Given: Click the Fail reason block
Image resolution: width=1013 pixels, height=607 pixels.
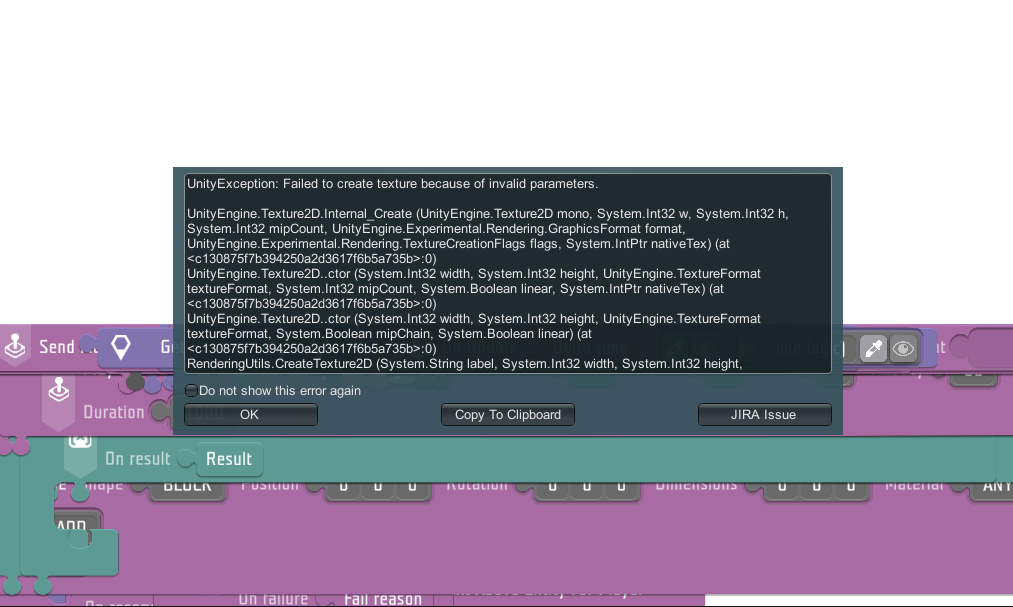Looking at the screenshot, I should [x=382, y=598].
